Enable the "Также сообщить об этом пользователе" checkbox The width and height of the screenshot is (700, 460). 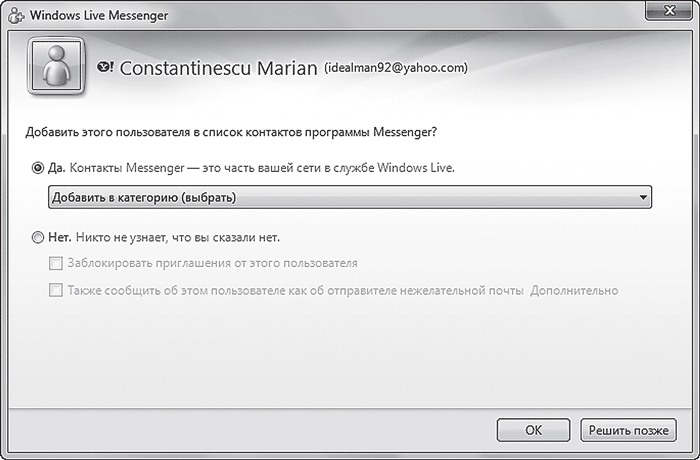56,291
